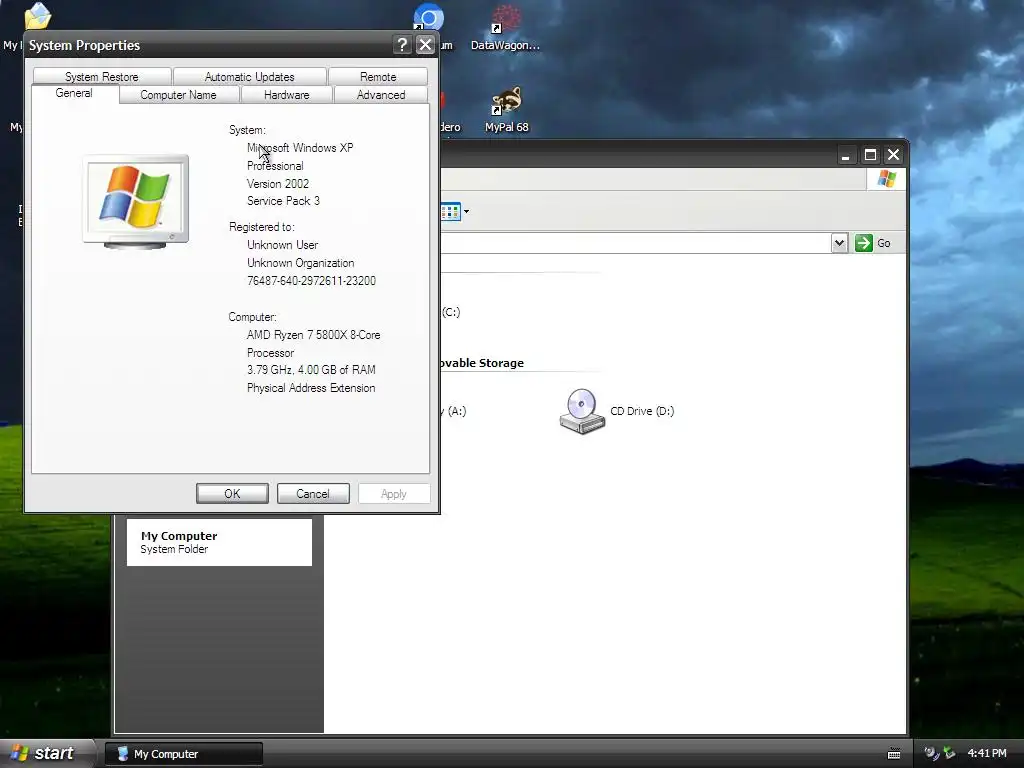Click the "Unknown Organization" line
Image resolution: width=1024 pixels, height=768 pixels.
pos(300,263)
